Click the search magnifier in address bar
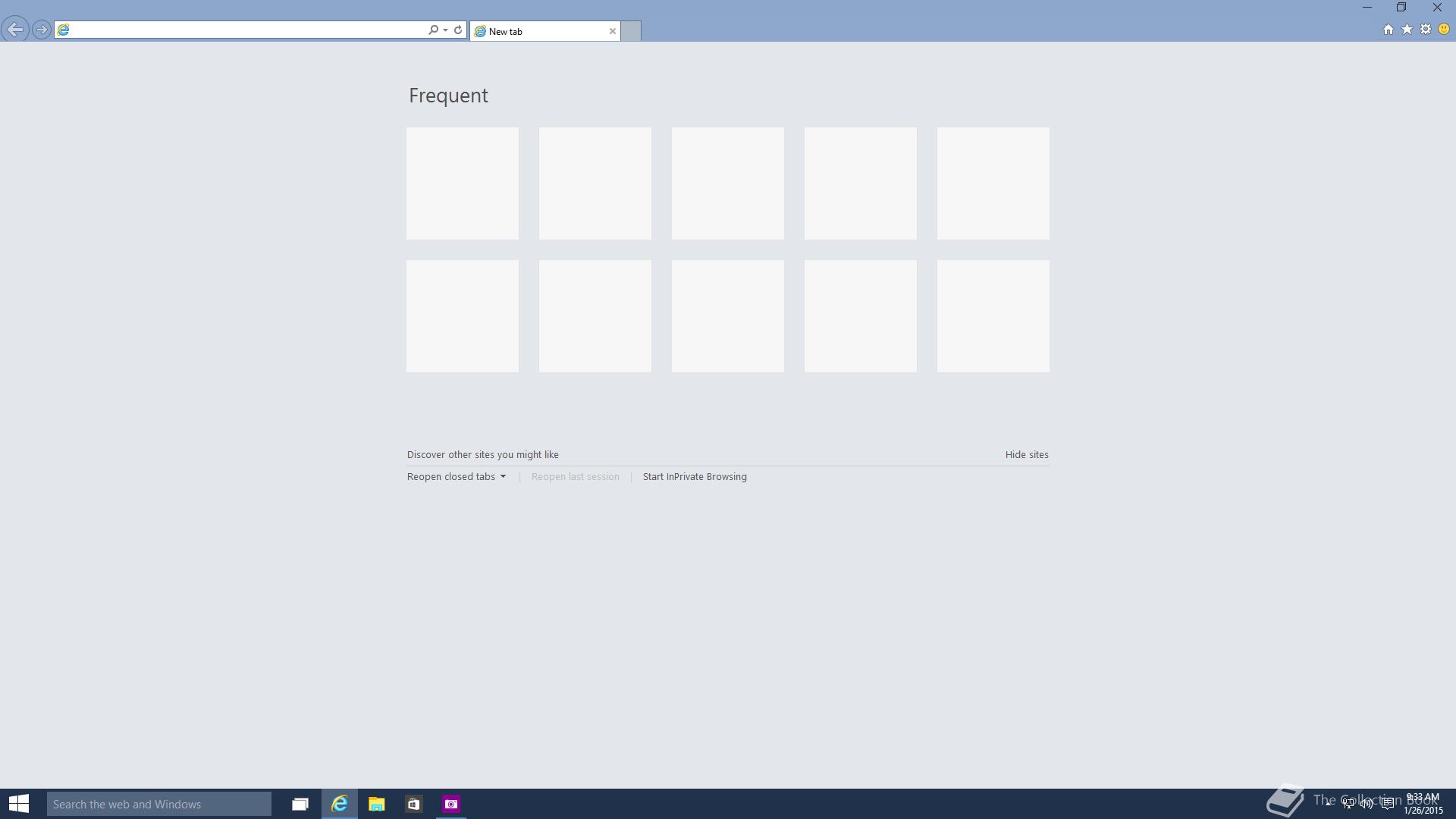The height and width of the screenshot is (819, 1456). 433,30
